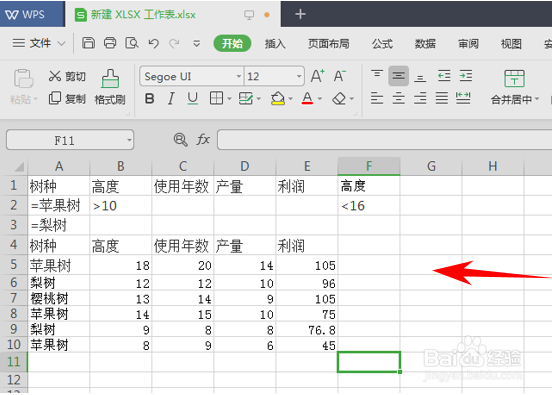Viewport: 552px width, 395px height.
Task: Click the WPS home button
Action: pyautogui.click(x=32, y=14)
